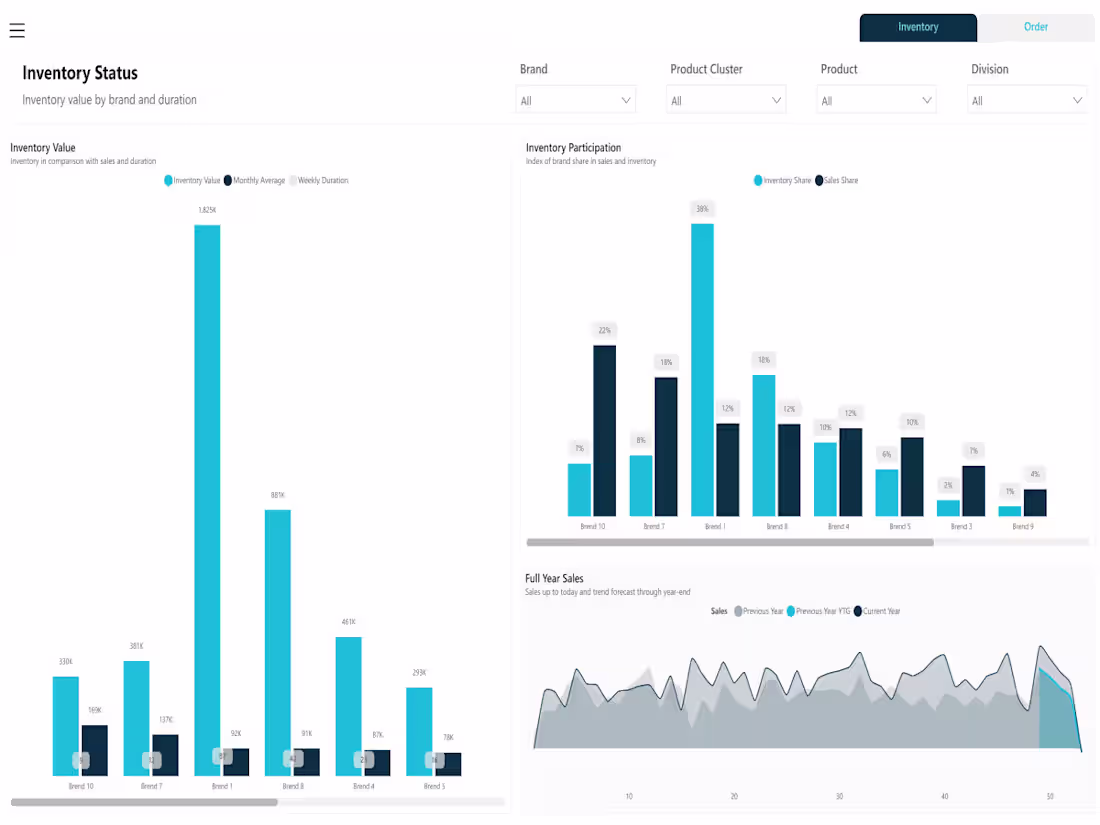The height and width of the screenshot is (825, 1100).
Task: Click the Current Year legend marker
Action: click(857, 611)
